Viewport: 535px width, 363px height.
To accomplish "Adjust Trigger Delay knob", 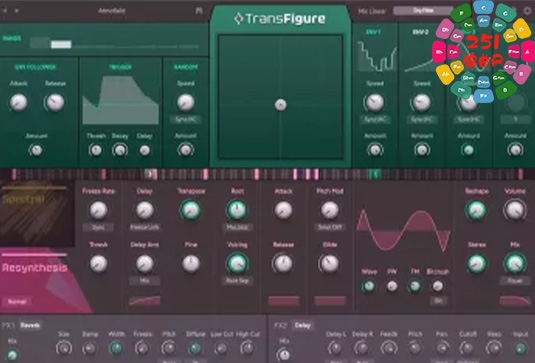I will (145, 150).
